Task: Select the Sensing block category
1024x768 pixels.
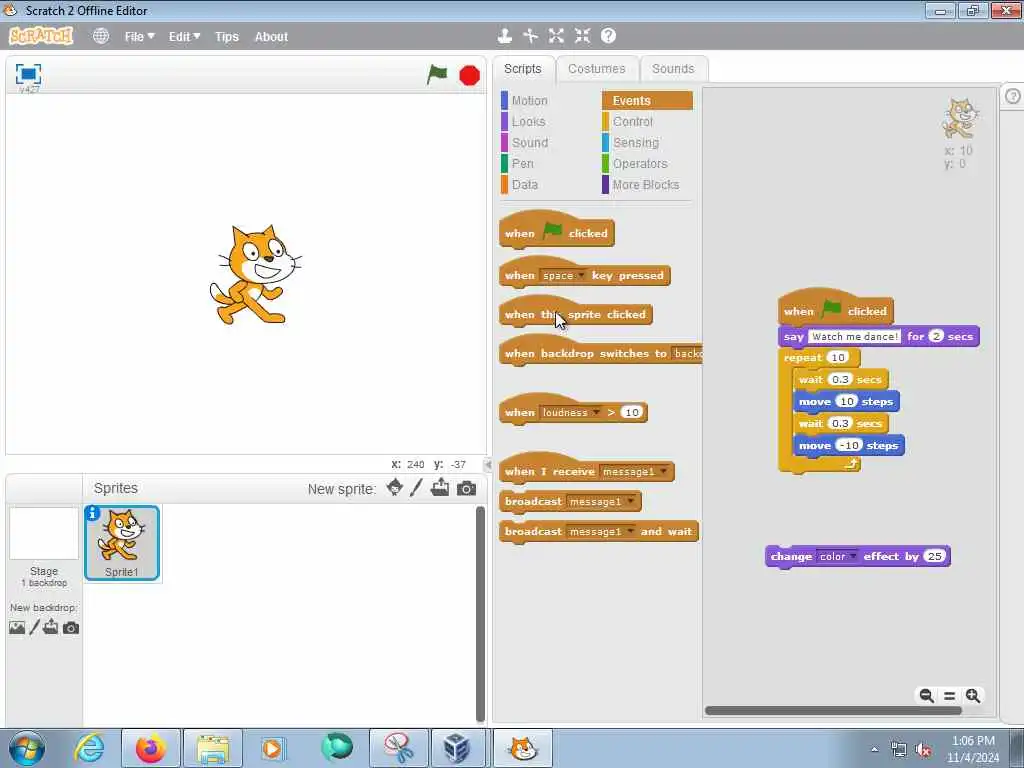Action: [635, 142]
